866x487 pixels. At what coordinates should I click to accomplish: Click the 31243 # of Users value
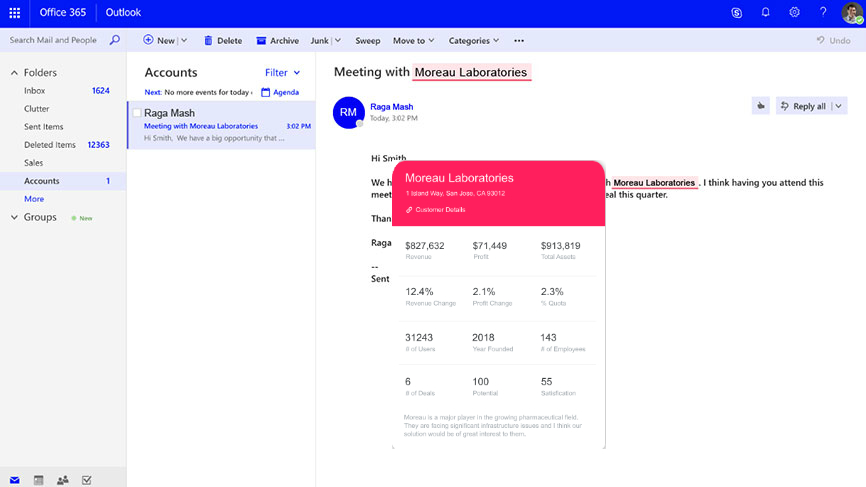[x=419, y=337]
